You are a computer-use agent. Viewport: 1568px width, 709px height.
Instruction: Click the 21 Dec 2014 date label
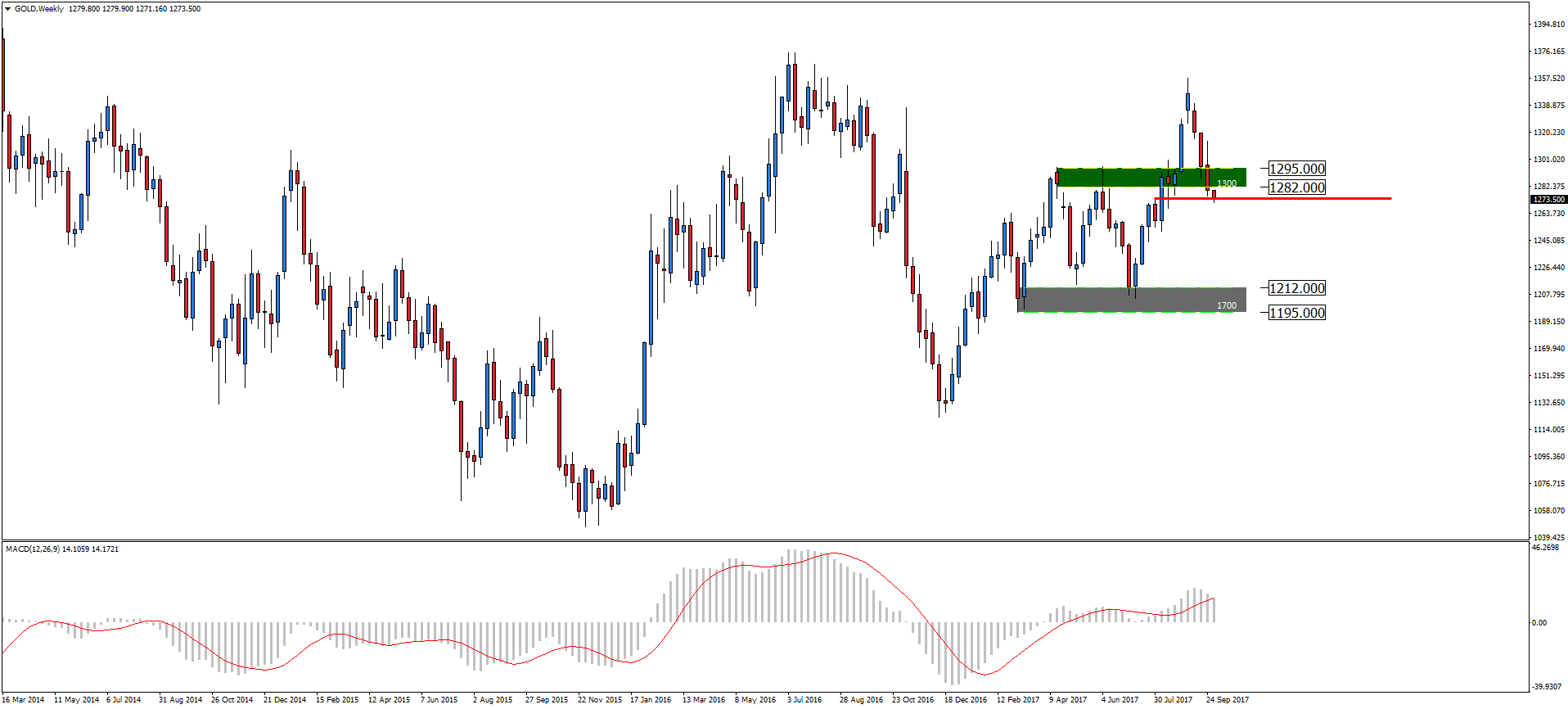[285, 700]
